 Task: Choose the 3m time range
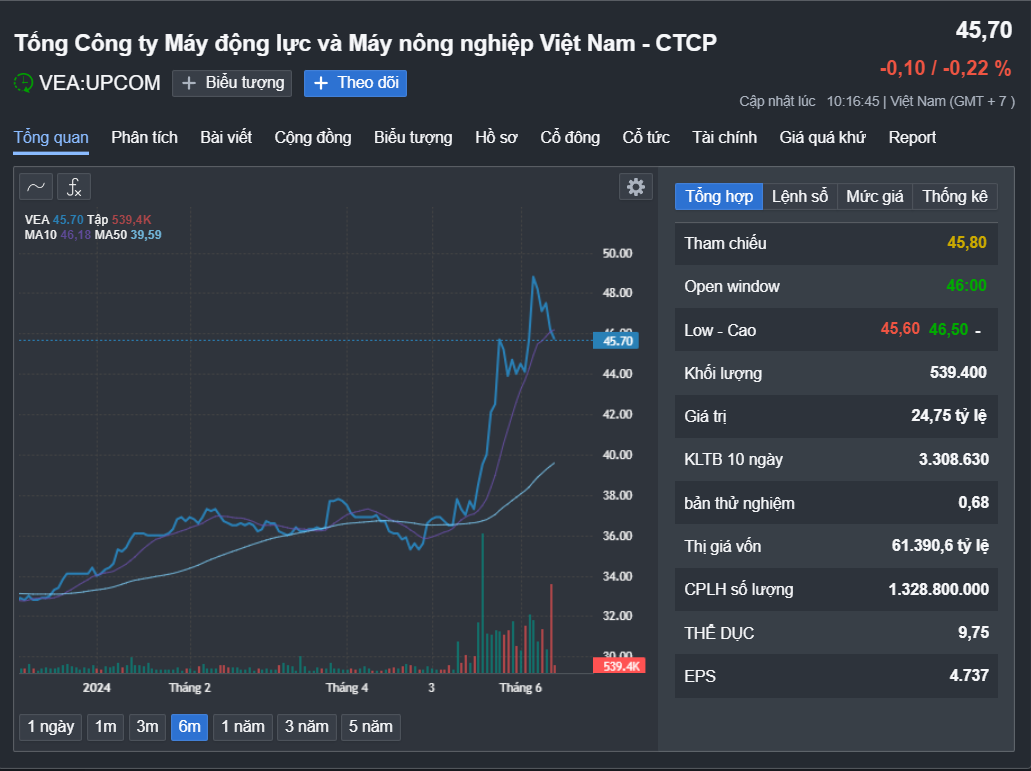click(x=147, y=727)
